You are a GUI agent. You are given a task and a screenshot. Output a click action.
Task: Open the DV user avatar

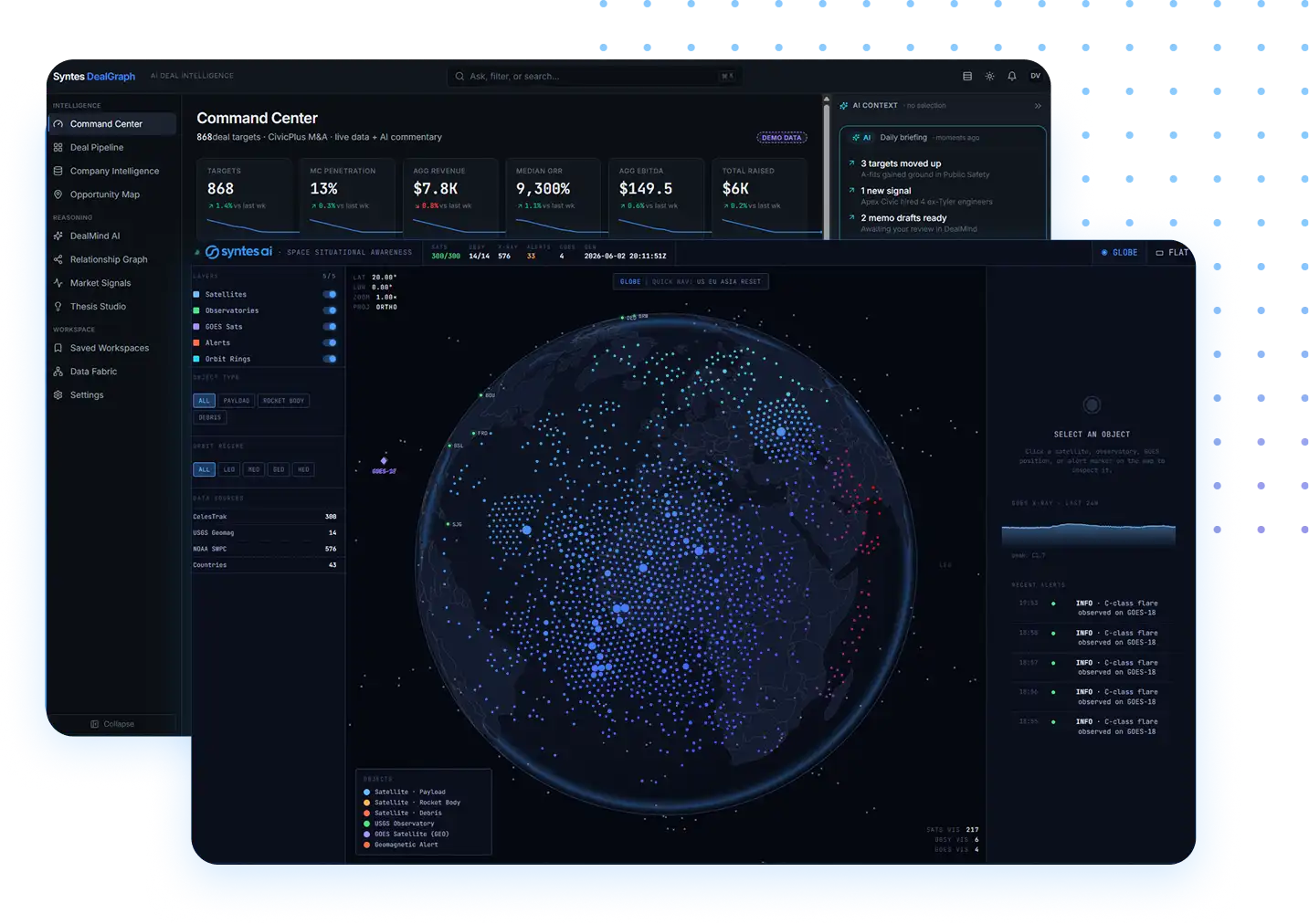pyautogui.click(x=1035, y=76)
